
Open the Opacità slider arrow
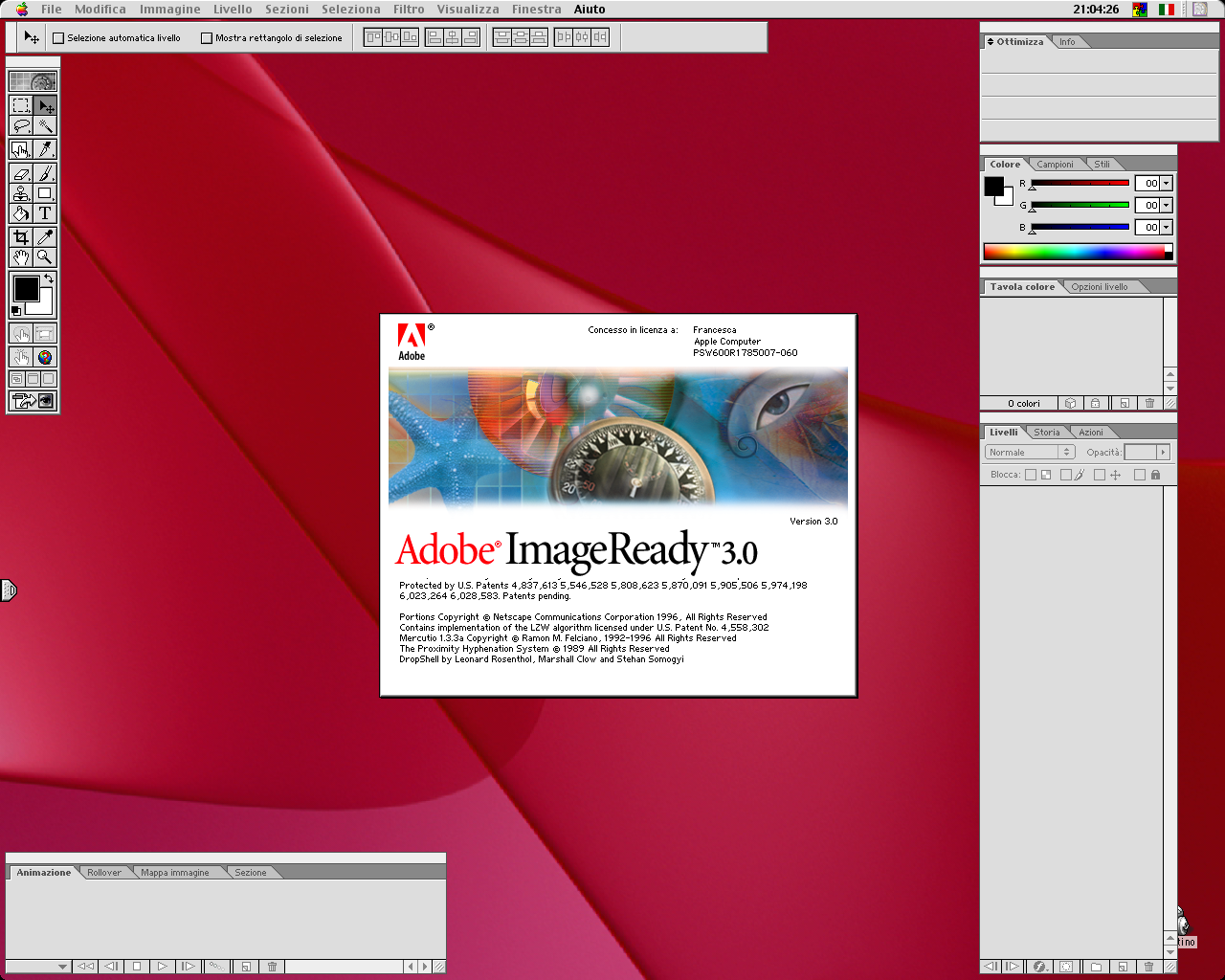point(1163,452)
